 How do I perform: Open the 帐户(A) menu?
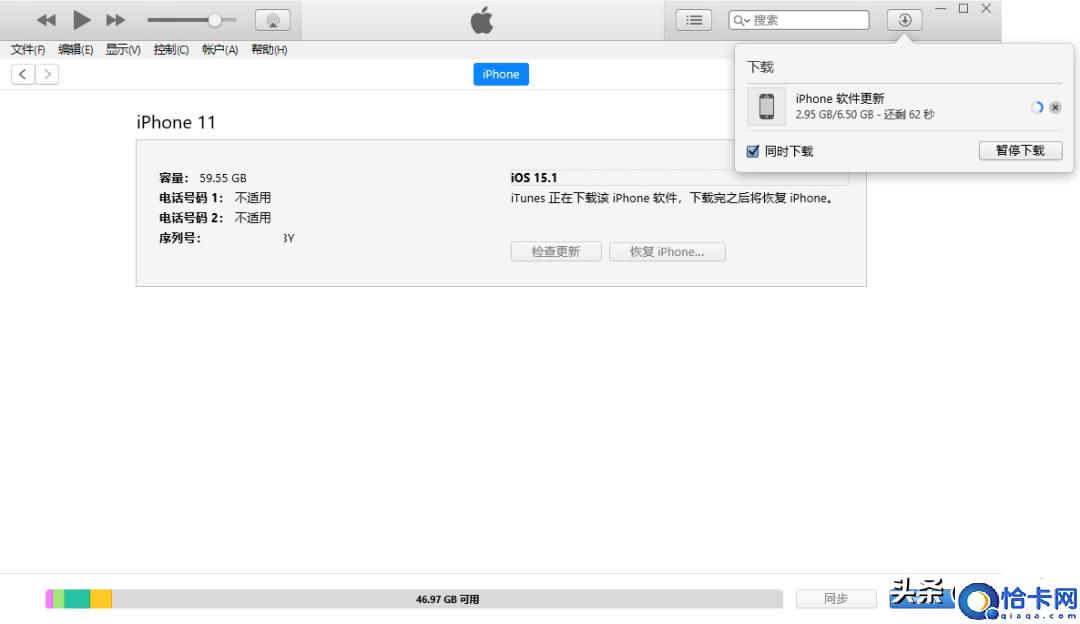pyautogui.click(x=220, y=50)
